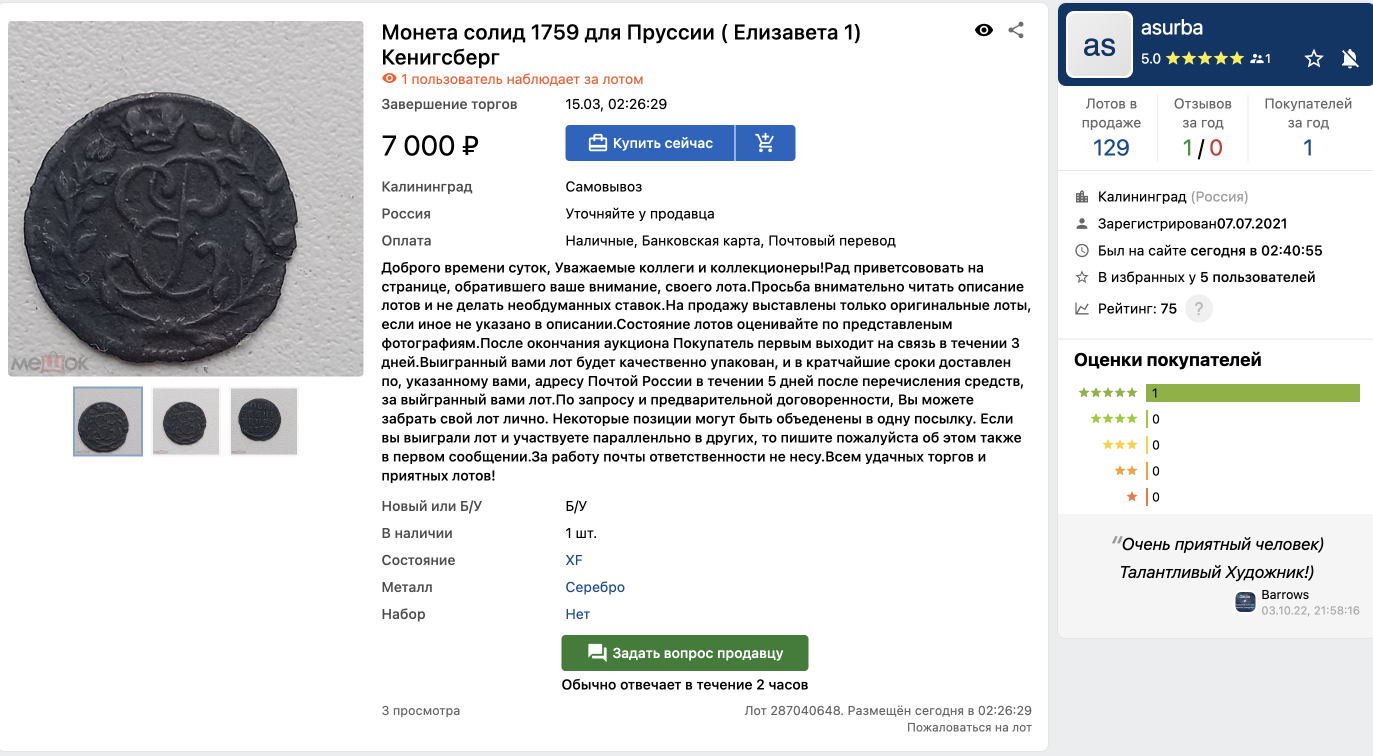View the third coin thumbnail image
This screenshot has width=1373, height=756.
point(264,421)
